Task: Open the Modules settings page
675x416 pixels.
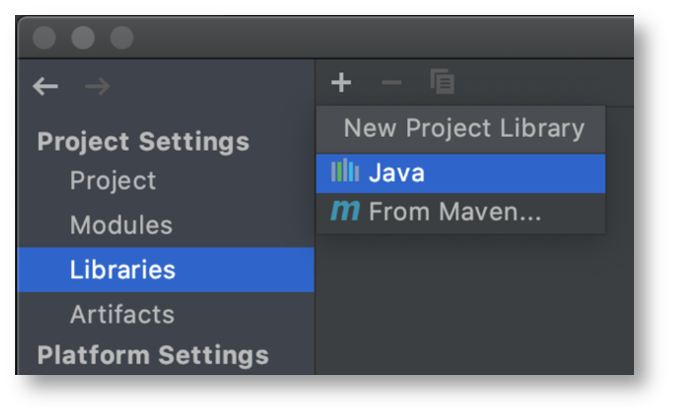Action: (121, 225)
